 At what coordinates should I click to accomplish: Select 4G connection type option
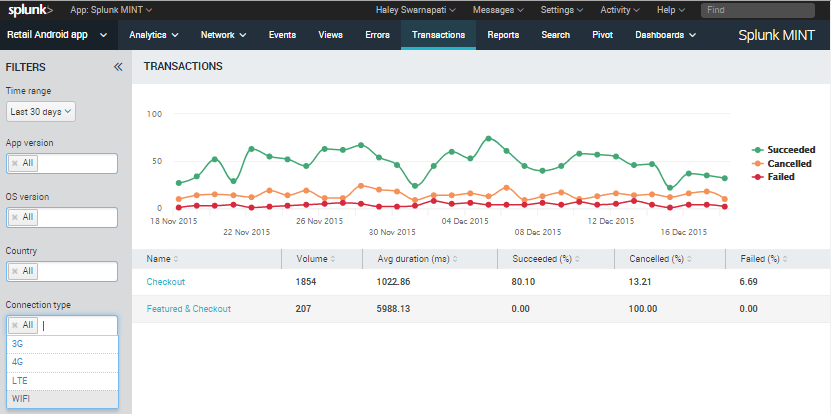tap(63, 362)
